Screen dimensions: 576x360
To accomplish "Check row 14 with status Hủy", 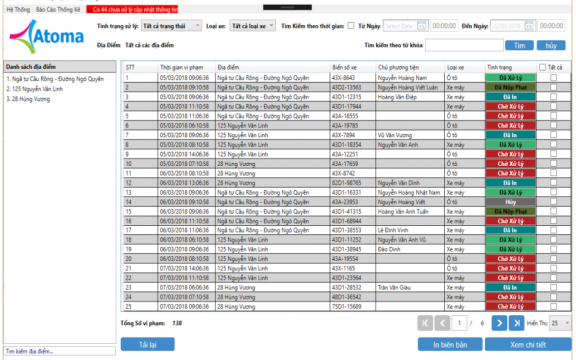I will point(554,202).
